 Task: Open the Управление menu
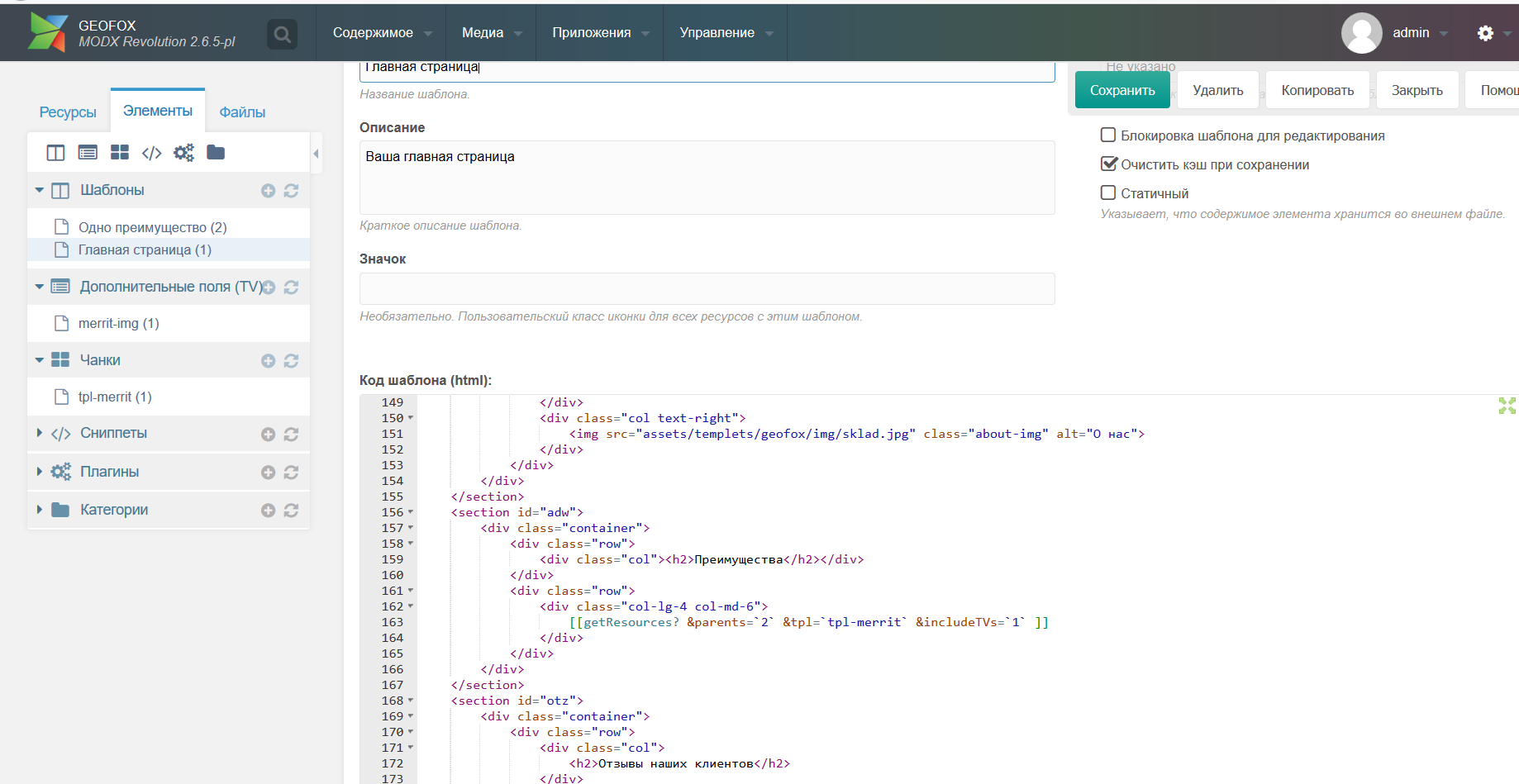(726, 33)
